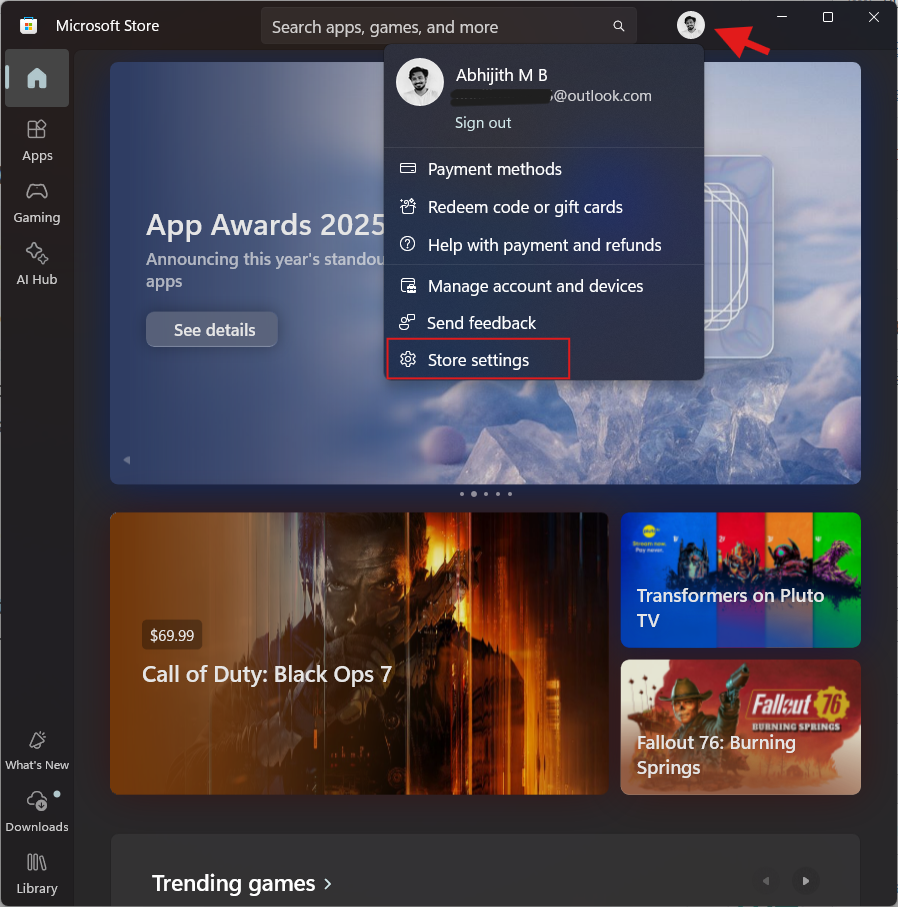Expand Trending games with the chevron
Viewport: 898px width, 907px height.
pos(327,884)
